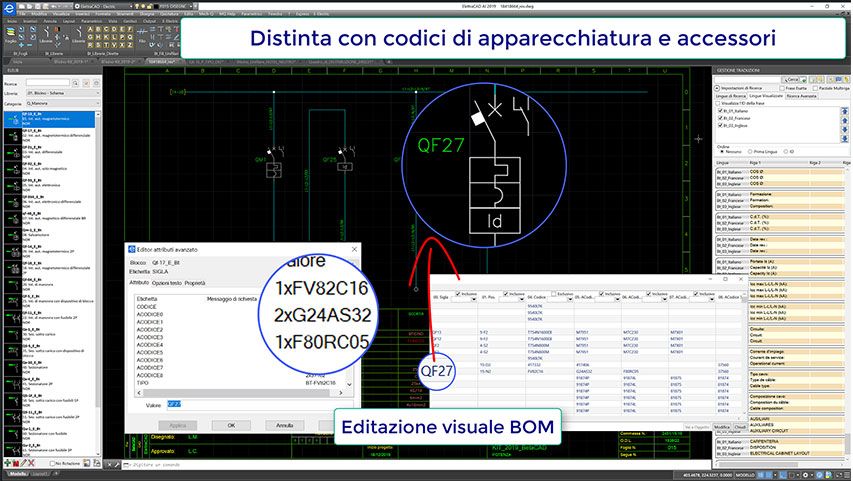Screen dimensions: 853x481
Task: Click the letter Z library symbol button
Action: click(x=129, y=45)
